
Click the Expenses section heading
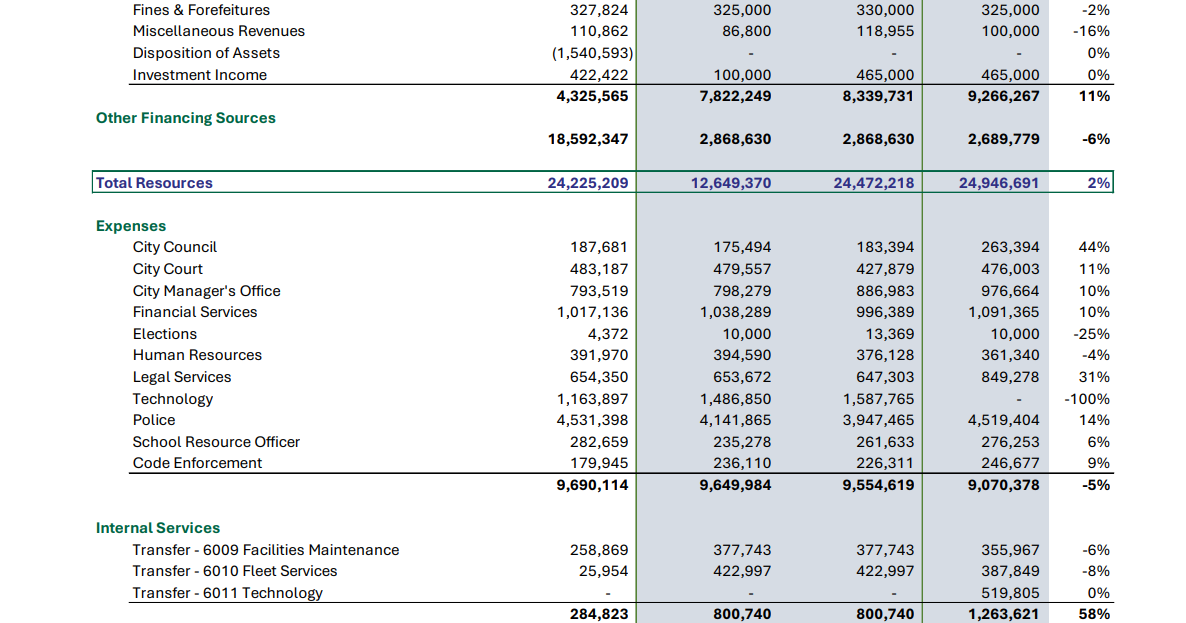(131, 226)
